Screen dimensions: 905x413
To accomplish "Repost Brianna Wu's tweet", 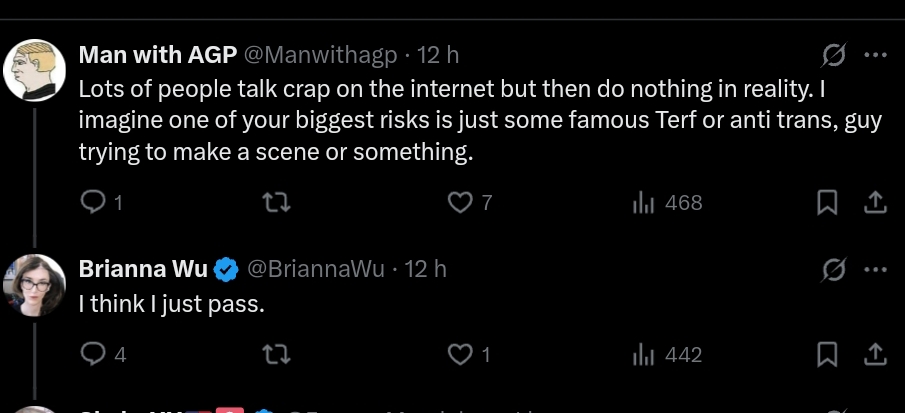I will [x=276, y=355].
